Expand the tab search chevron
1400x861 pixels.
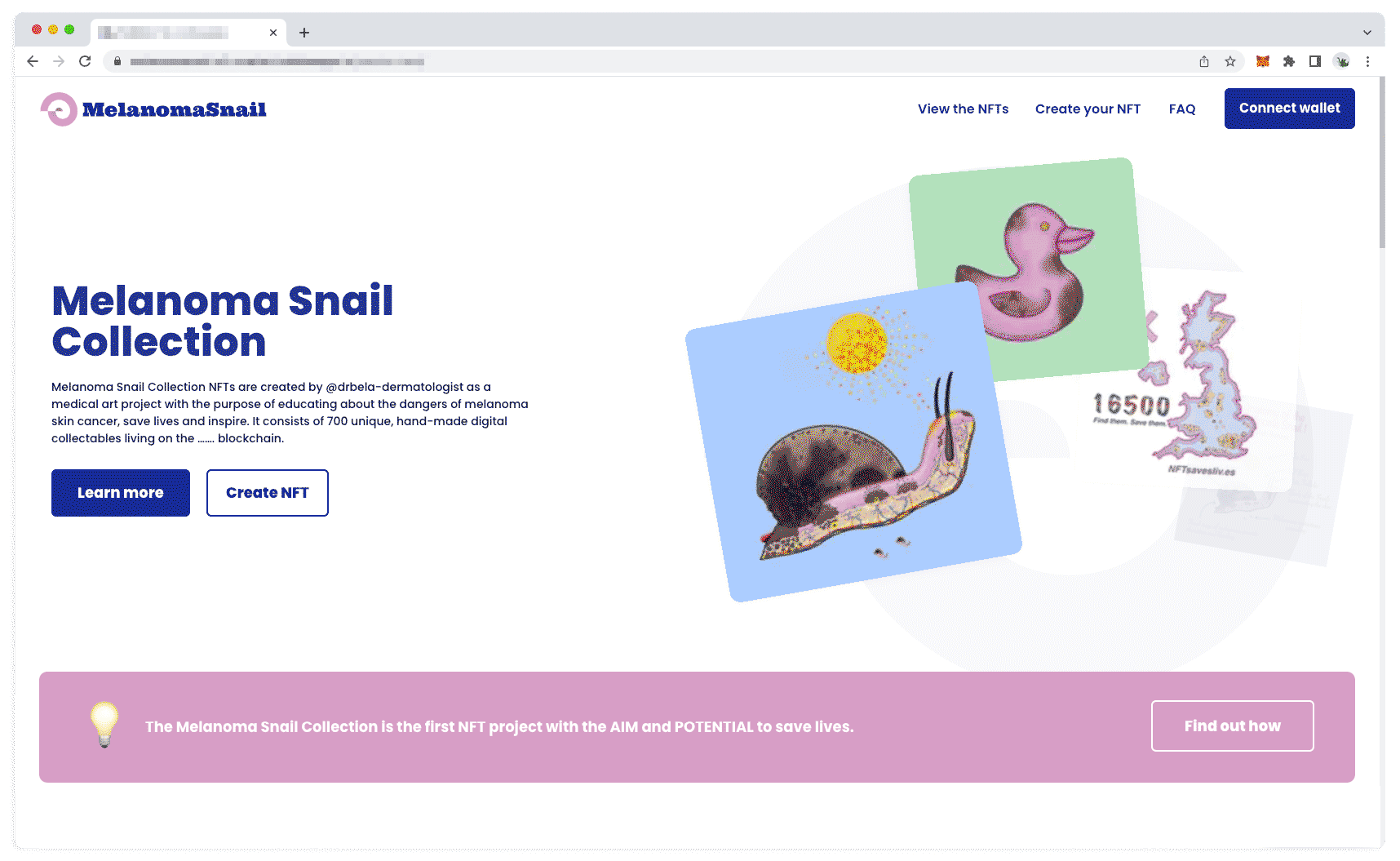click(1367, 33)
